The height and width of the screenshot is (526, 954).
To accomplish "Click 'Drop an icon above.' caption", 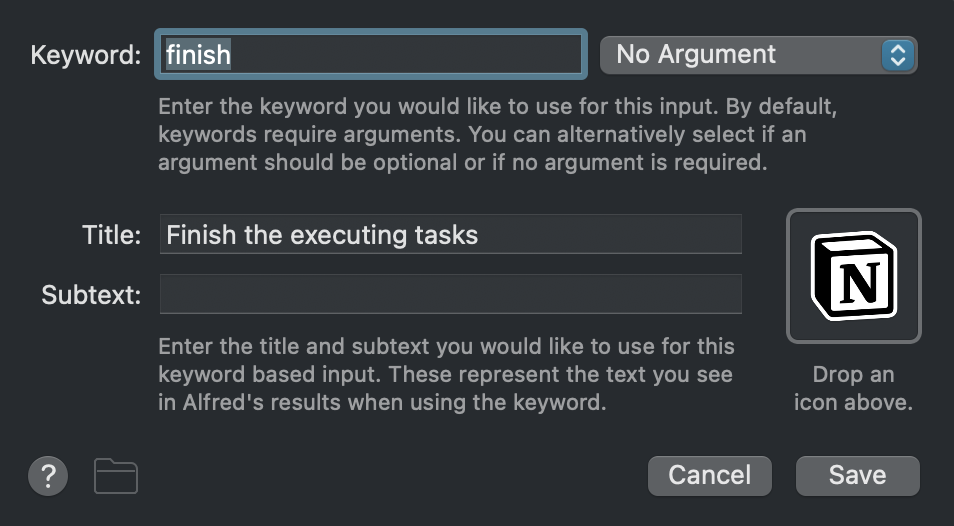I will pos(853,388).
